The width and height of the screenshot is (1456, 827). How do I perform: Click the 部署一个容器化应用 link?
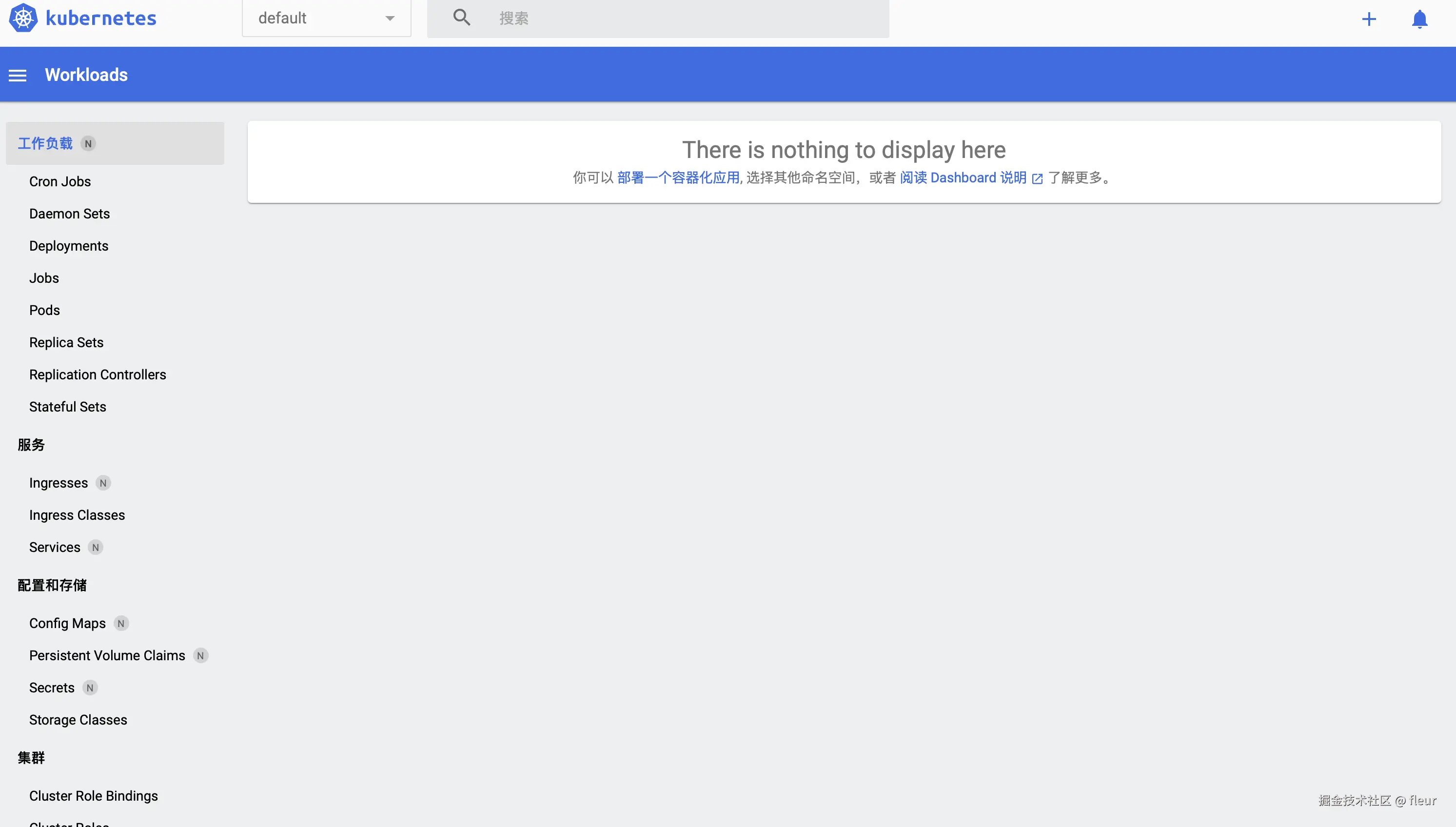[678, 178]
